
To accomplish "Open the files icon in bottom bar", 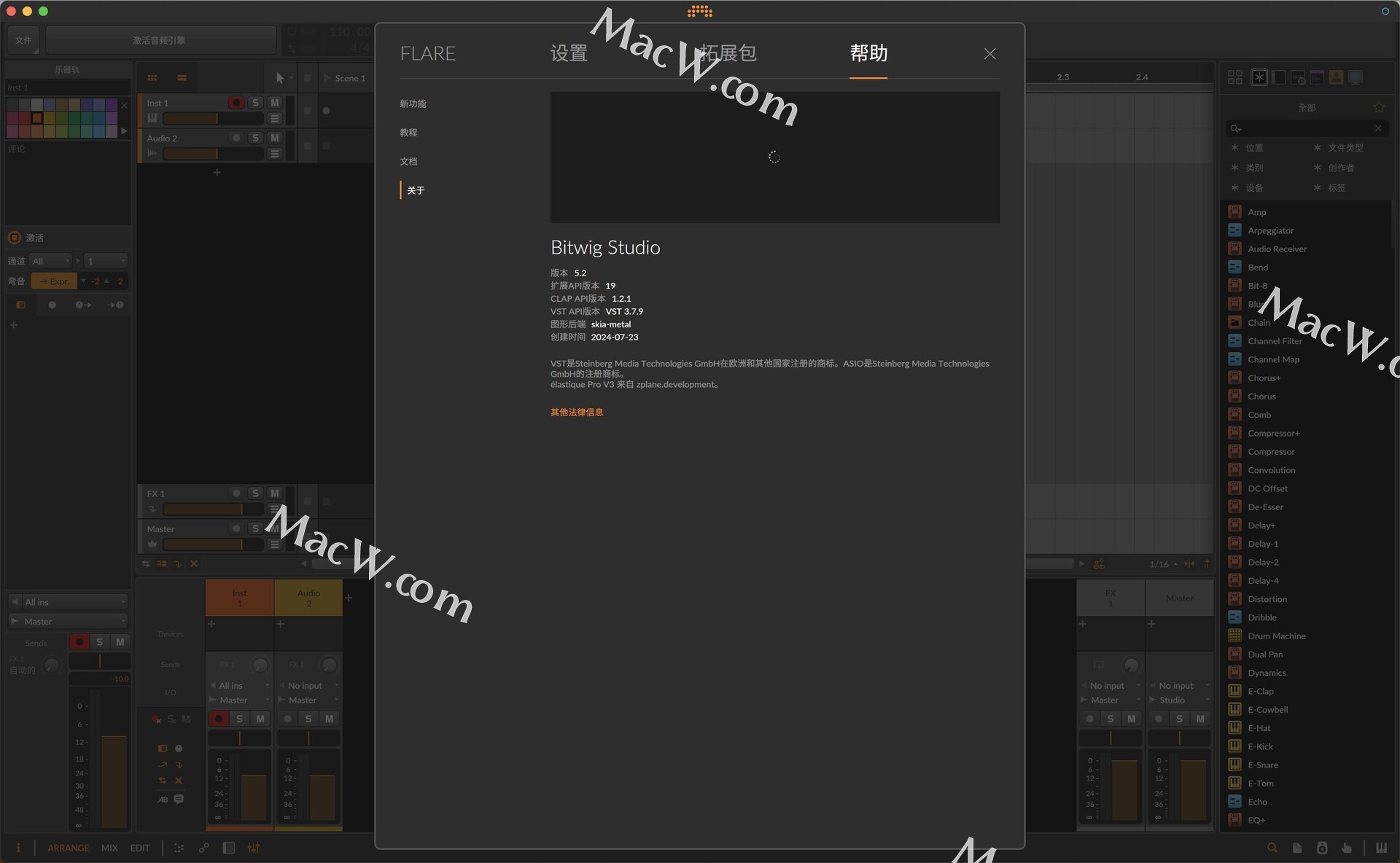I will coord(1297,848).
